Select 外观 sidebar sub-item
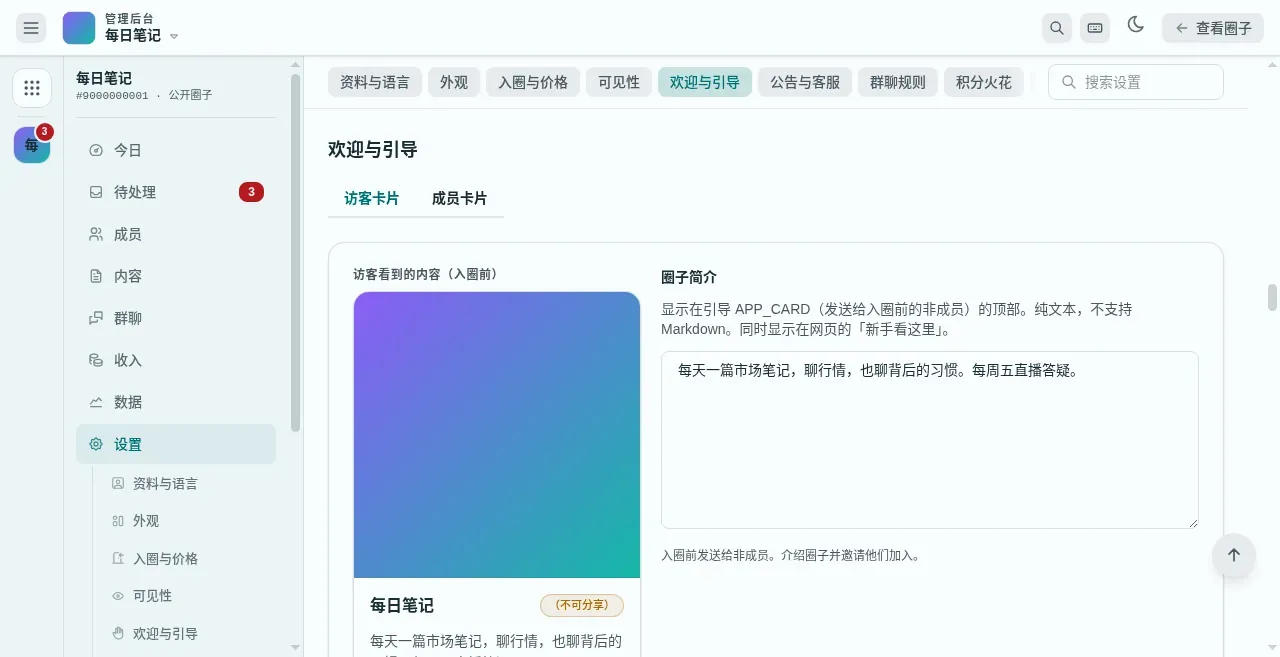Image resolution: width=1280 pixels, height=657 pixels. pyautogui.click(x=186, y=521)
